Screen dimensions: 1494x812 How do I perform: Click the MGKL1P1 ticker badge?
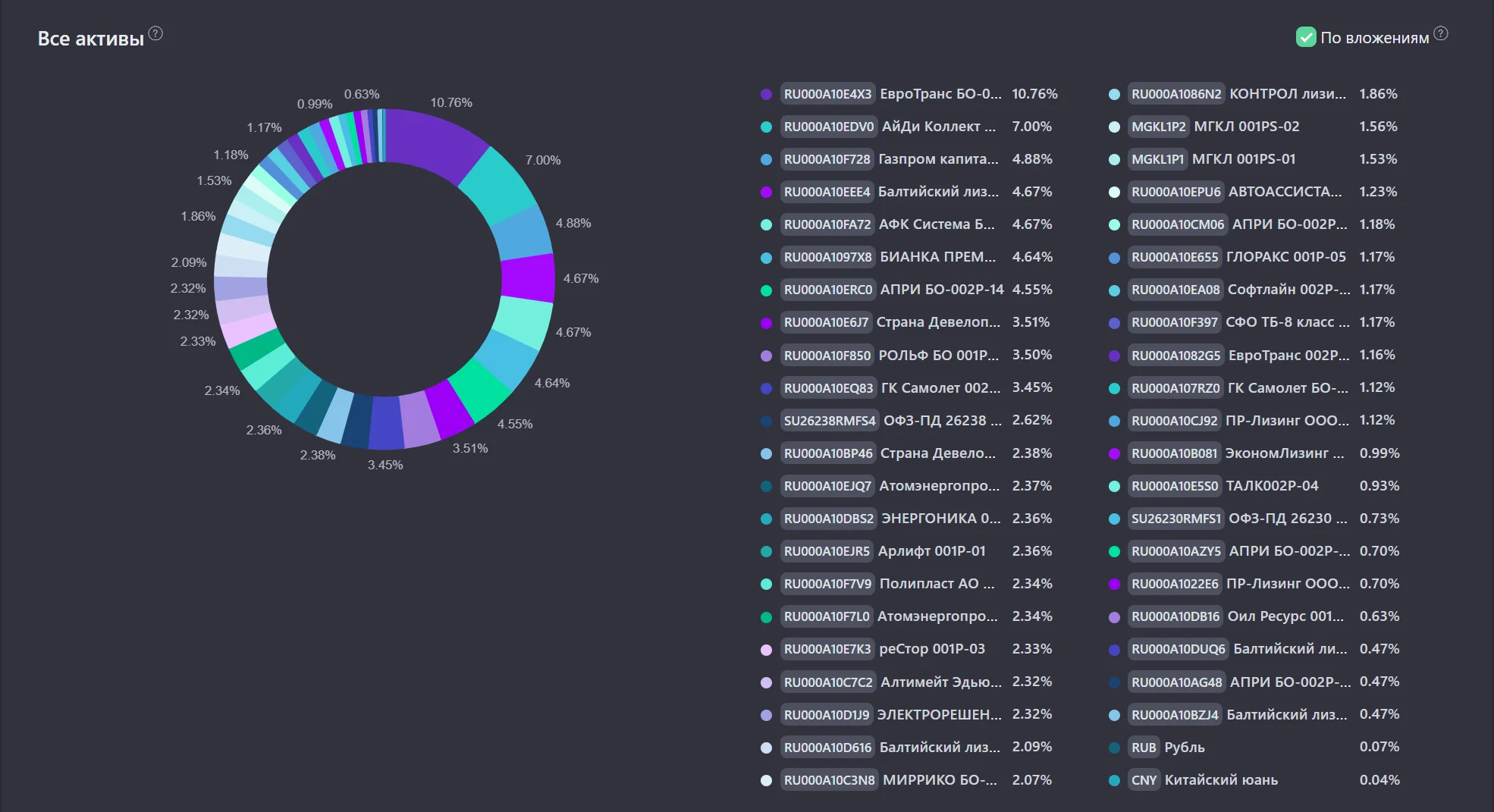pos(1157,159)
